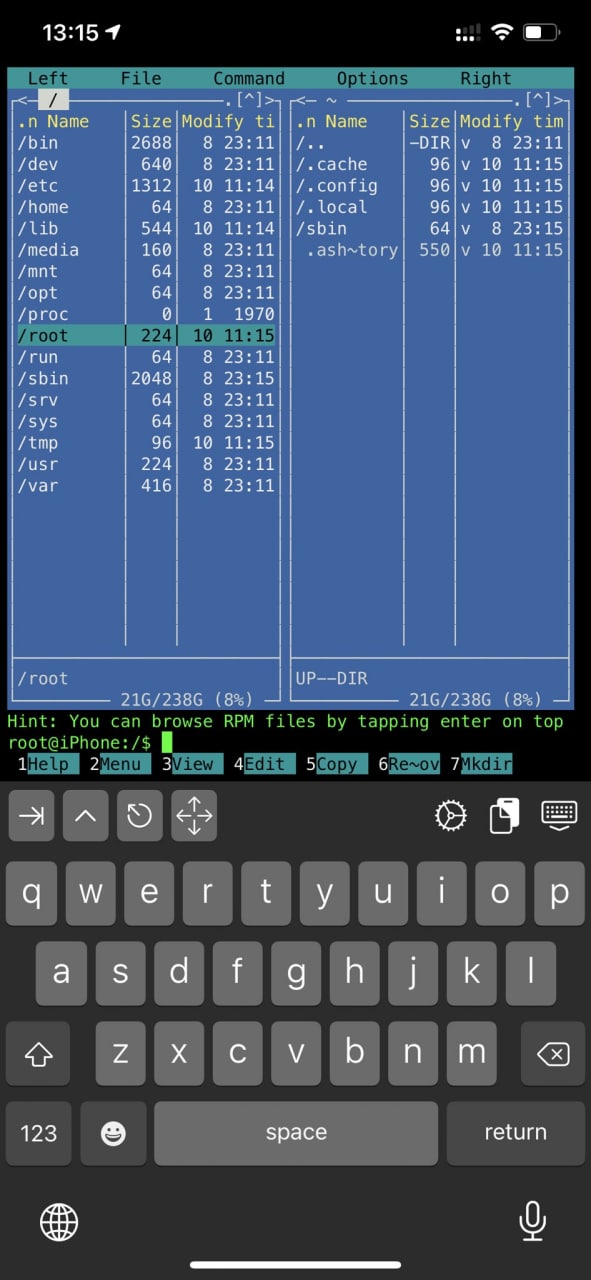Screen dimensions: 591x1280
Task: Tap 6 Re~ov function key label
Action: coord(408,764)
